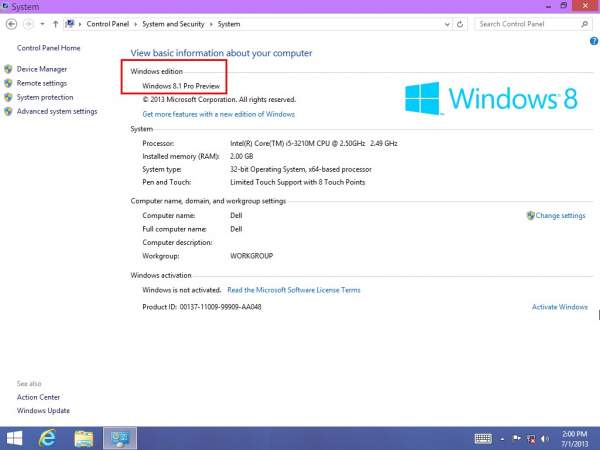The height and width of the screenshot is (450, 600).
Task: Open Advanced system settings
Action: coord(57,111)
